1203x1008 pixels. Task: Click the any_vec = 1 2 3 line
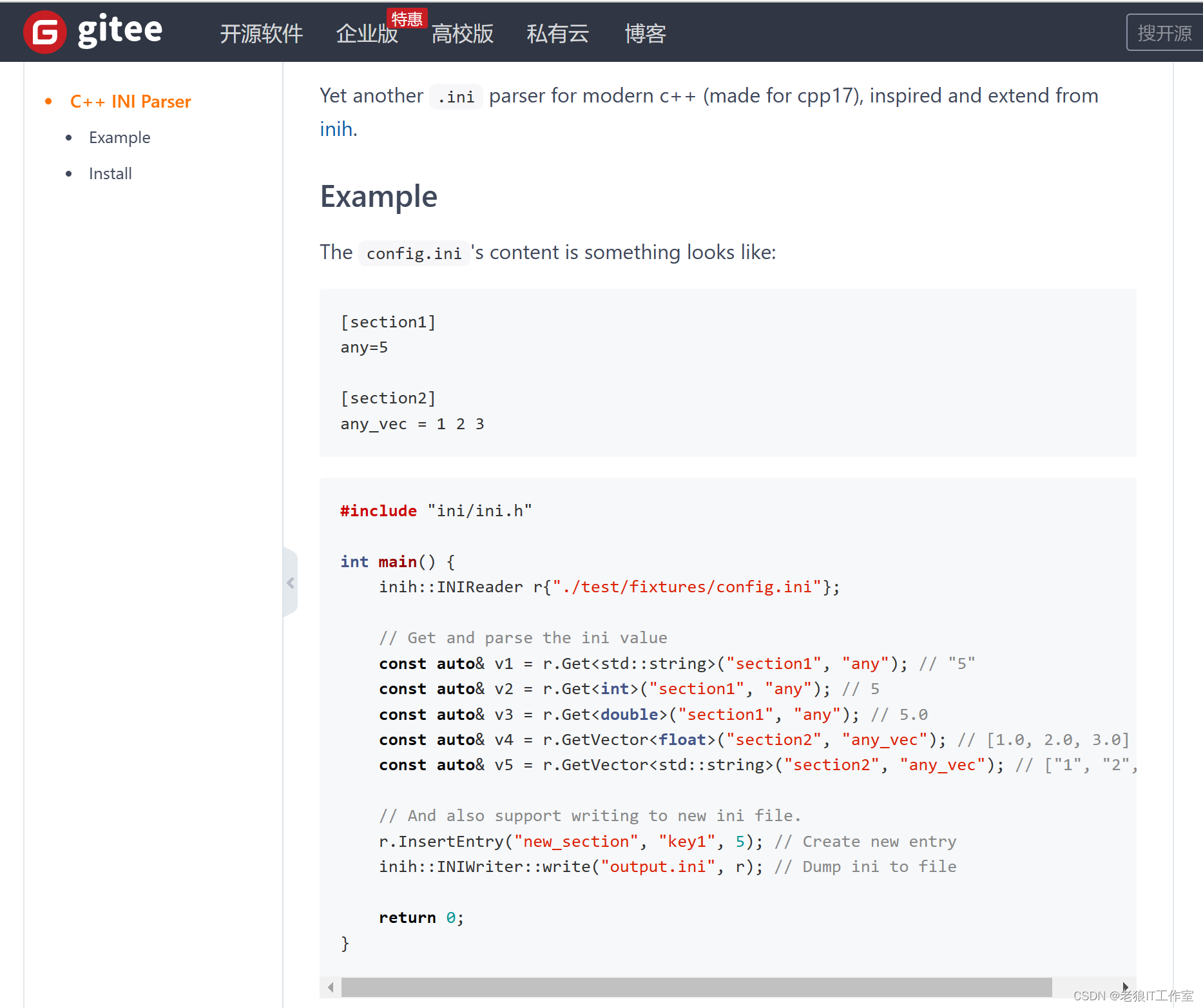(x=412, y=424)
